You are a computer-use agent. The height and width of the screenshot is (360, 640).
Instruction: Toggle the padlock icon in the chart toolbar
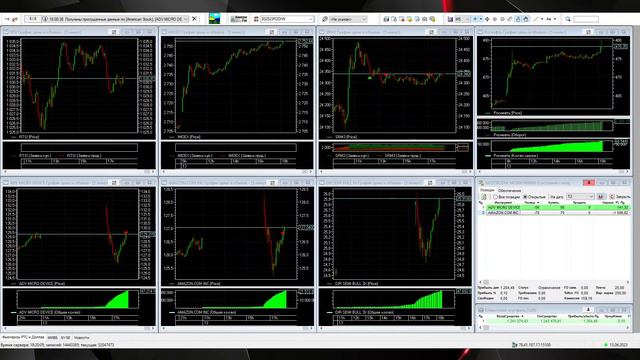coord(518,19)
